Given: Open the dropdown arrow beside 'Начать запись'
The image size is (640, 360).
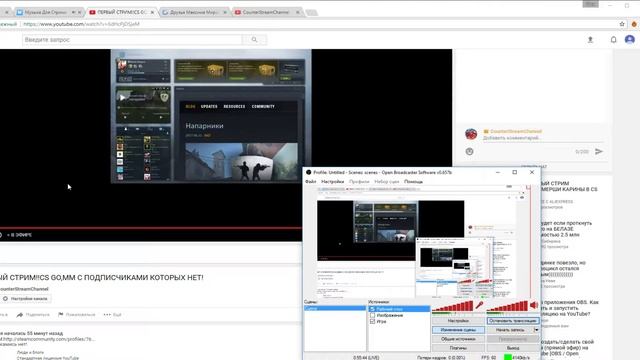Looking at the screenshot, I should pos(536,330).
